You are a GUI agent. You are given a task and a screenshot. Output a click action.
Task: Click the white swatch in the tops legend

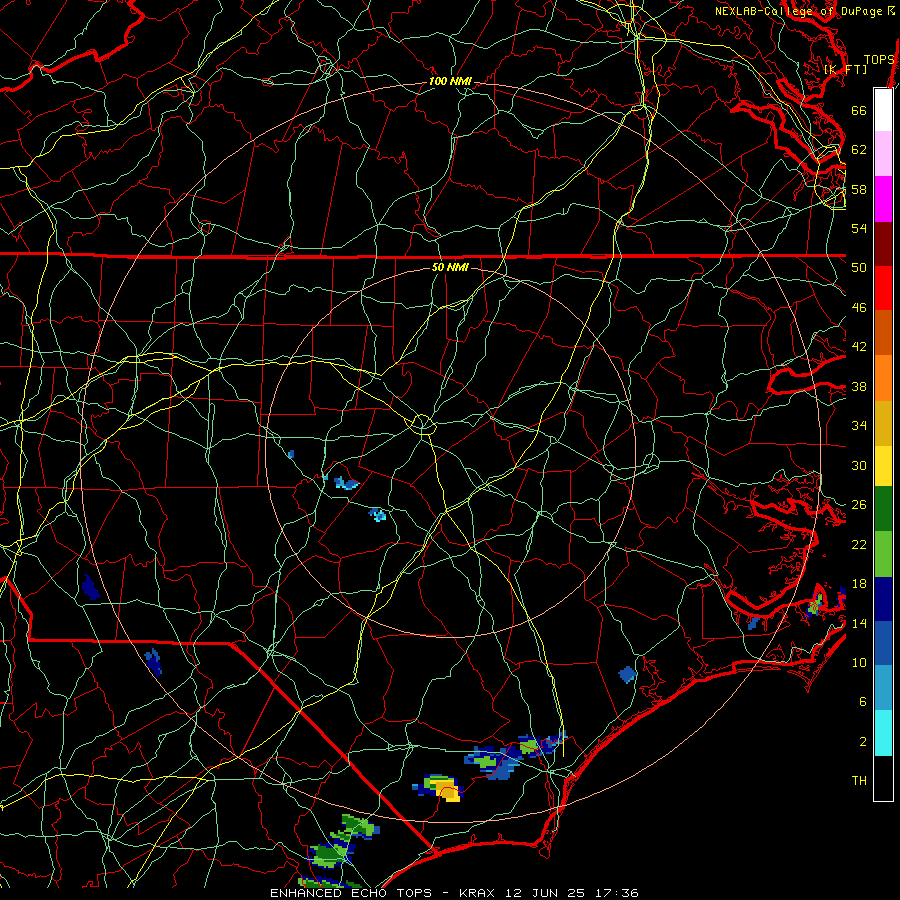(x=883, y=110)
